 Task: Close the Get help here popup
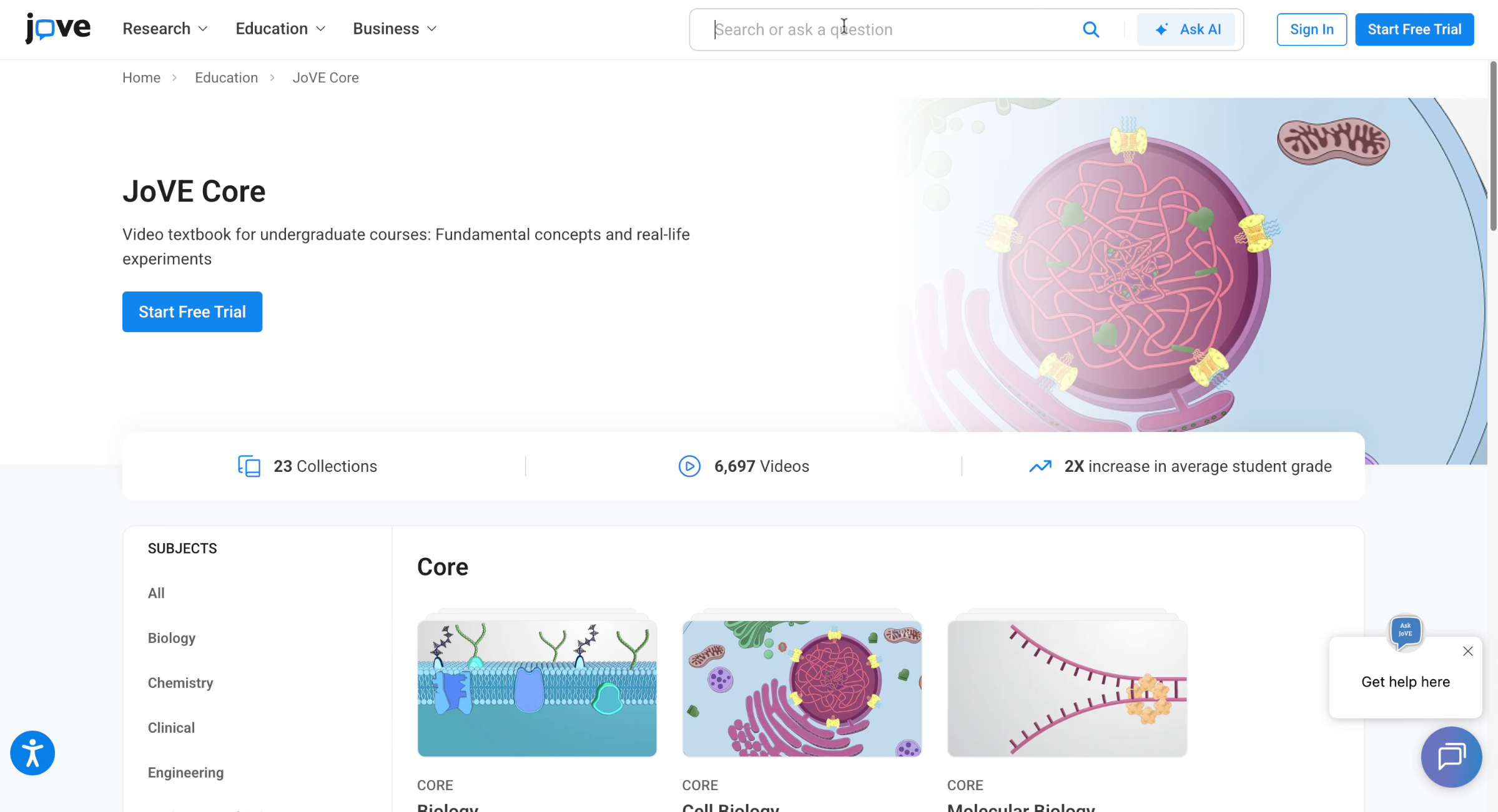[1467, 651]
